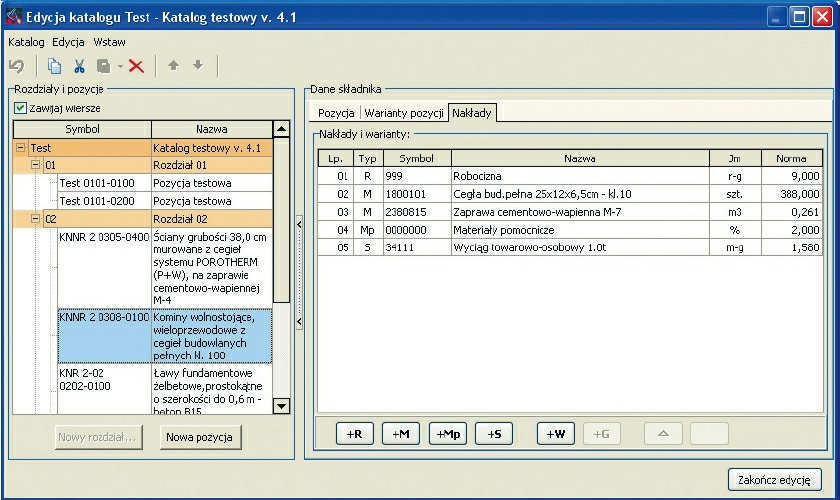The width and height of the screenshot is (840, 500).
Task: Click the Nowa pozycja button
Action: (x=199, y=437)
